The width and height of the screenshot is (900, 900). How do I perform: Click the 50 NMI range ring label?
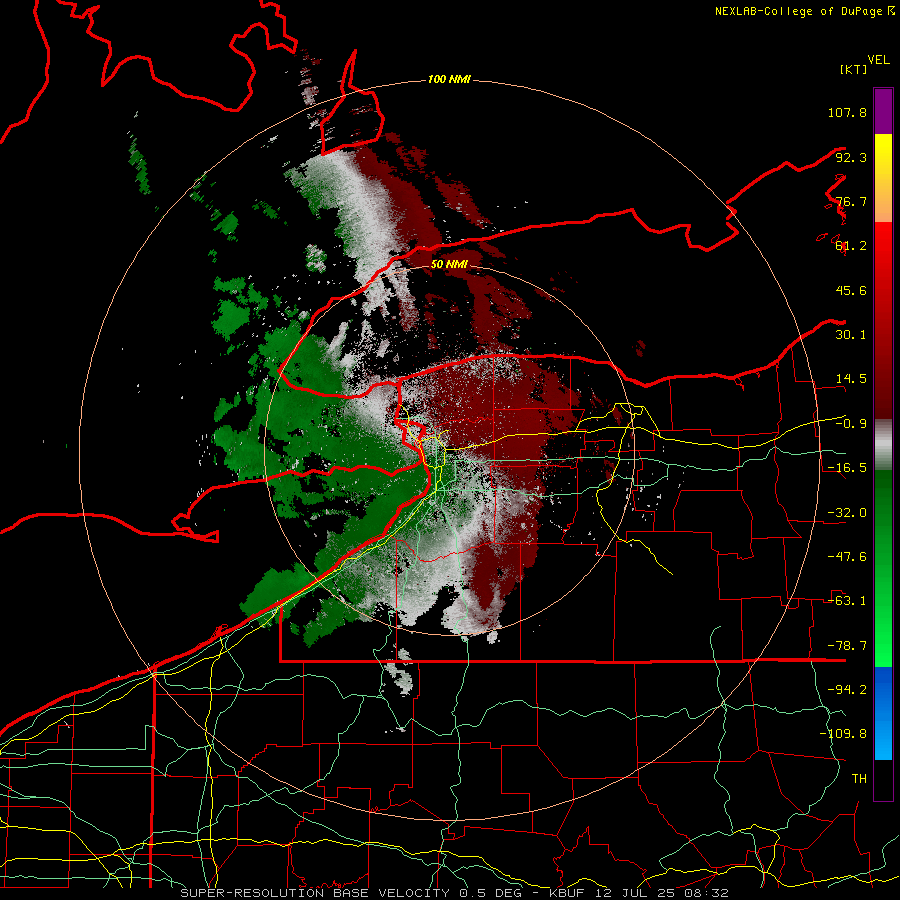(x=449, y=265)
